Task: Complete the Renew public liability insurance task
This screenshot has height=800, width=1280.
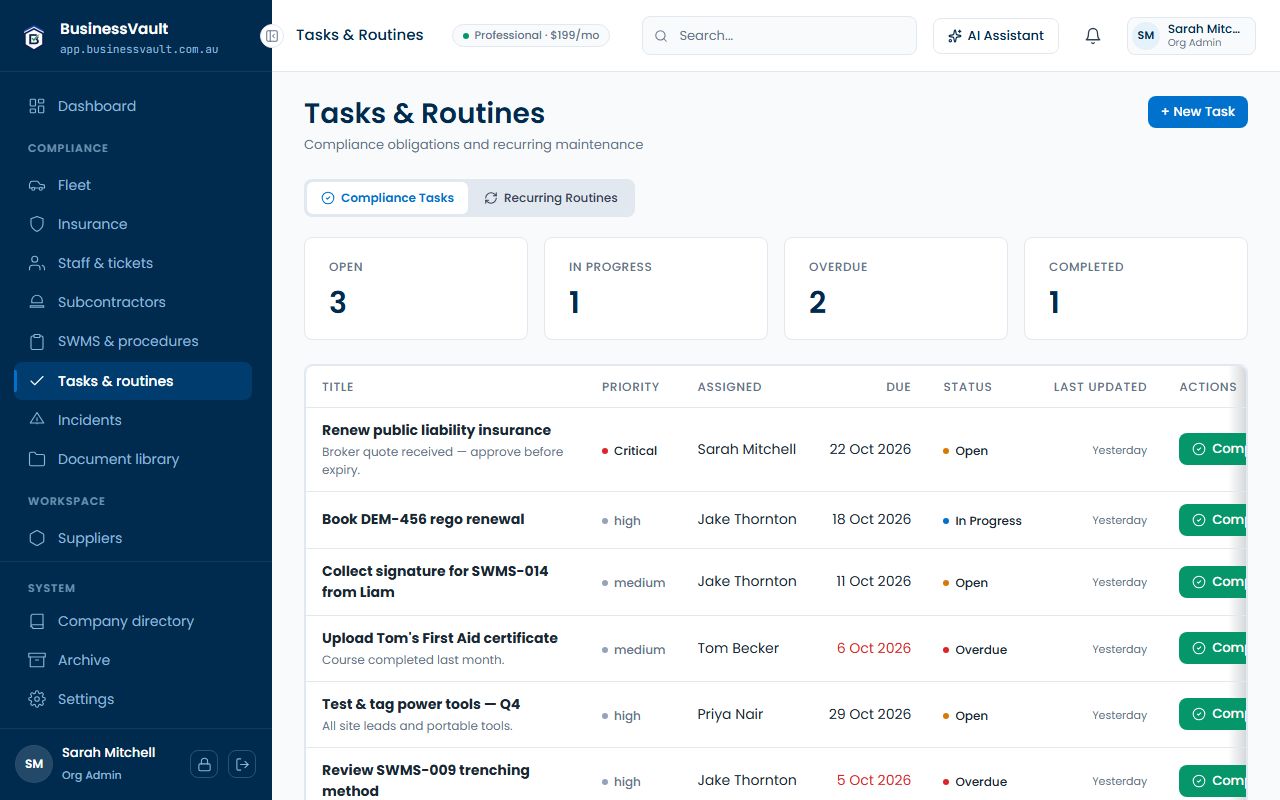Action: [1213, 449]
